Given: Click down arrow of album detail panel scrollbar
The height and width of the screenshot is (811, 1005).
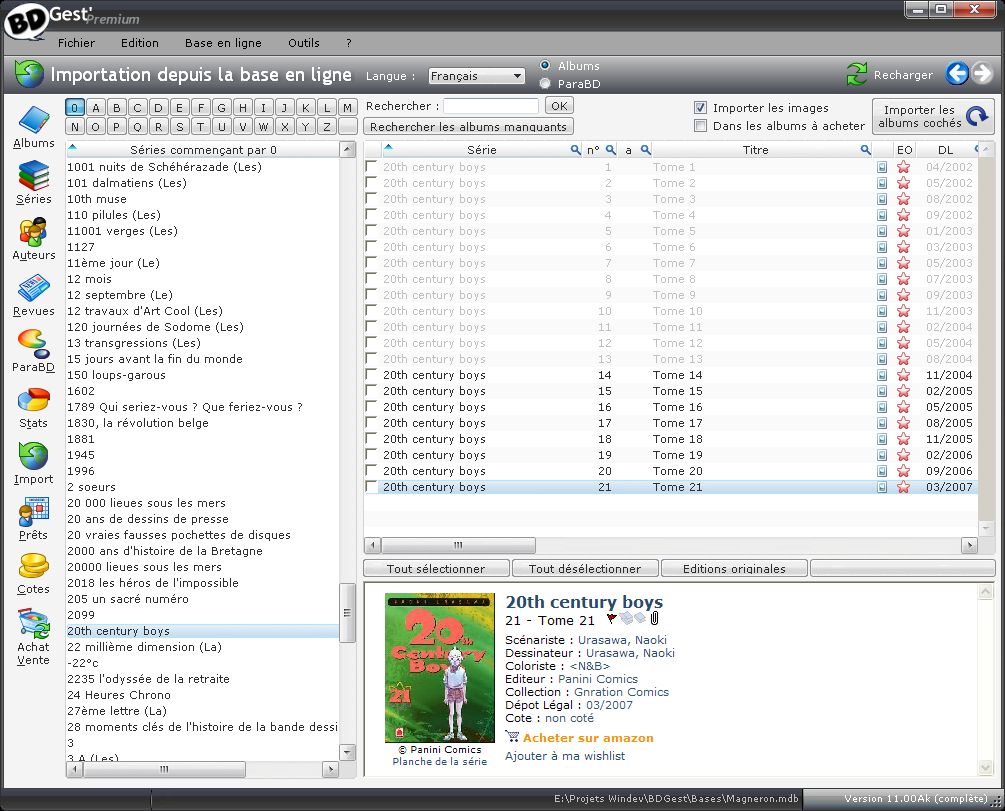Looking at the screenshot, I should [x=986, y=767].
